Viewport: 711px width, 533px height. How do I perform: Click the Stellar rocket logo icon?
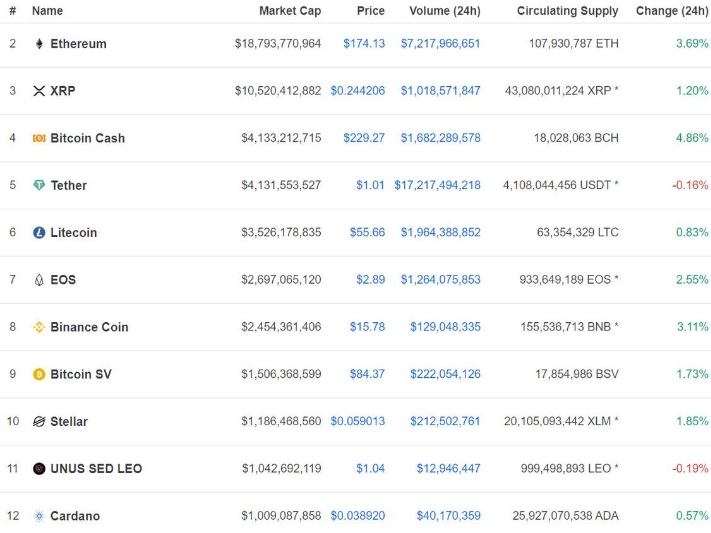click(39, 421)
